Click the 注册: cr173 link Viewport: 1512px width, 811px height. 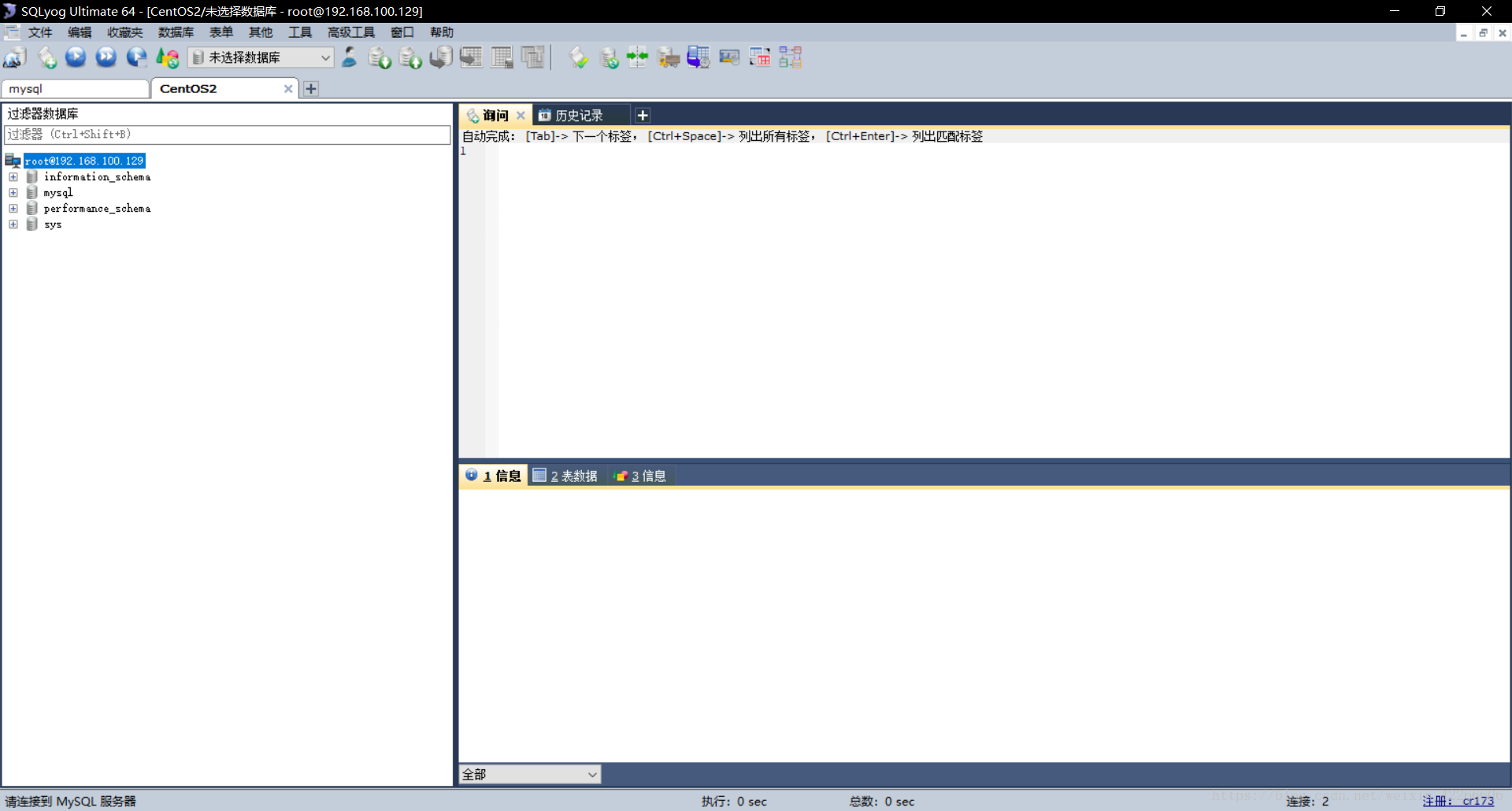point(1458,801)
